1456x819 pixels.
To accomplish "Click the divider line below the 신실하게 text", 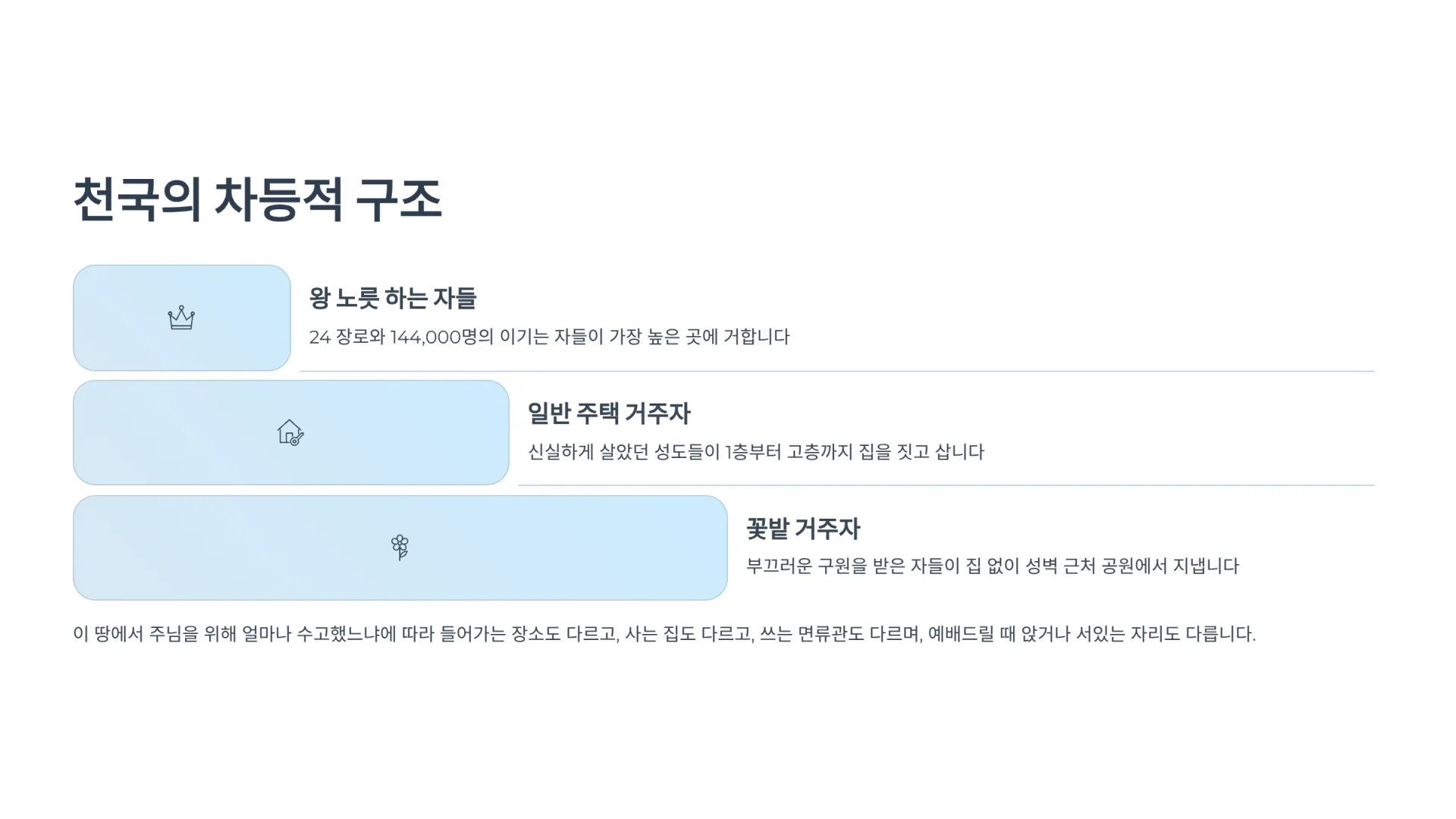I will [x=946, y=485].
